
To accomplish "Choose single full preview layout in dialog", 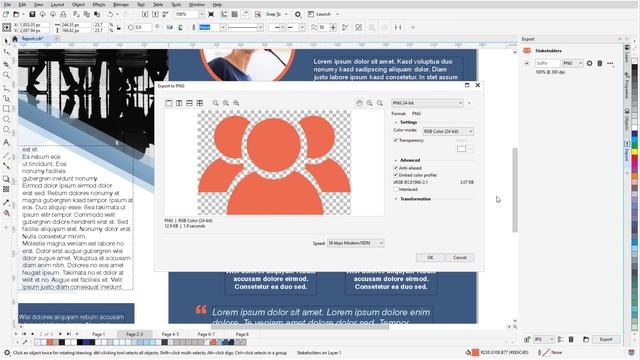I will point(169,103).
